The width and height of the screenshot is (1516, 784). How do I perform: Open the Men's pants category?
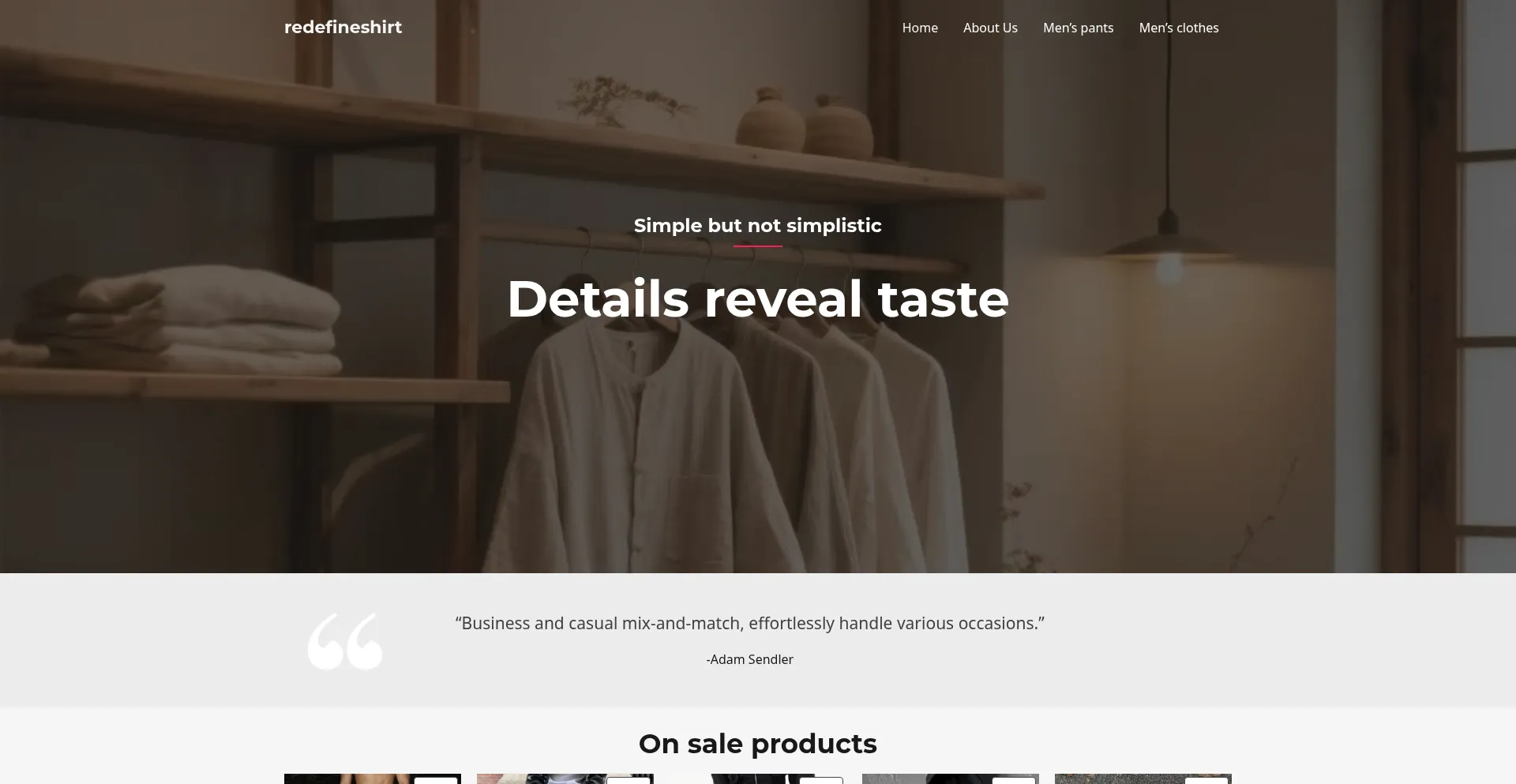coord(1078,28)
